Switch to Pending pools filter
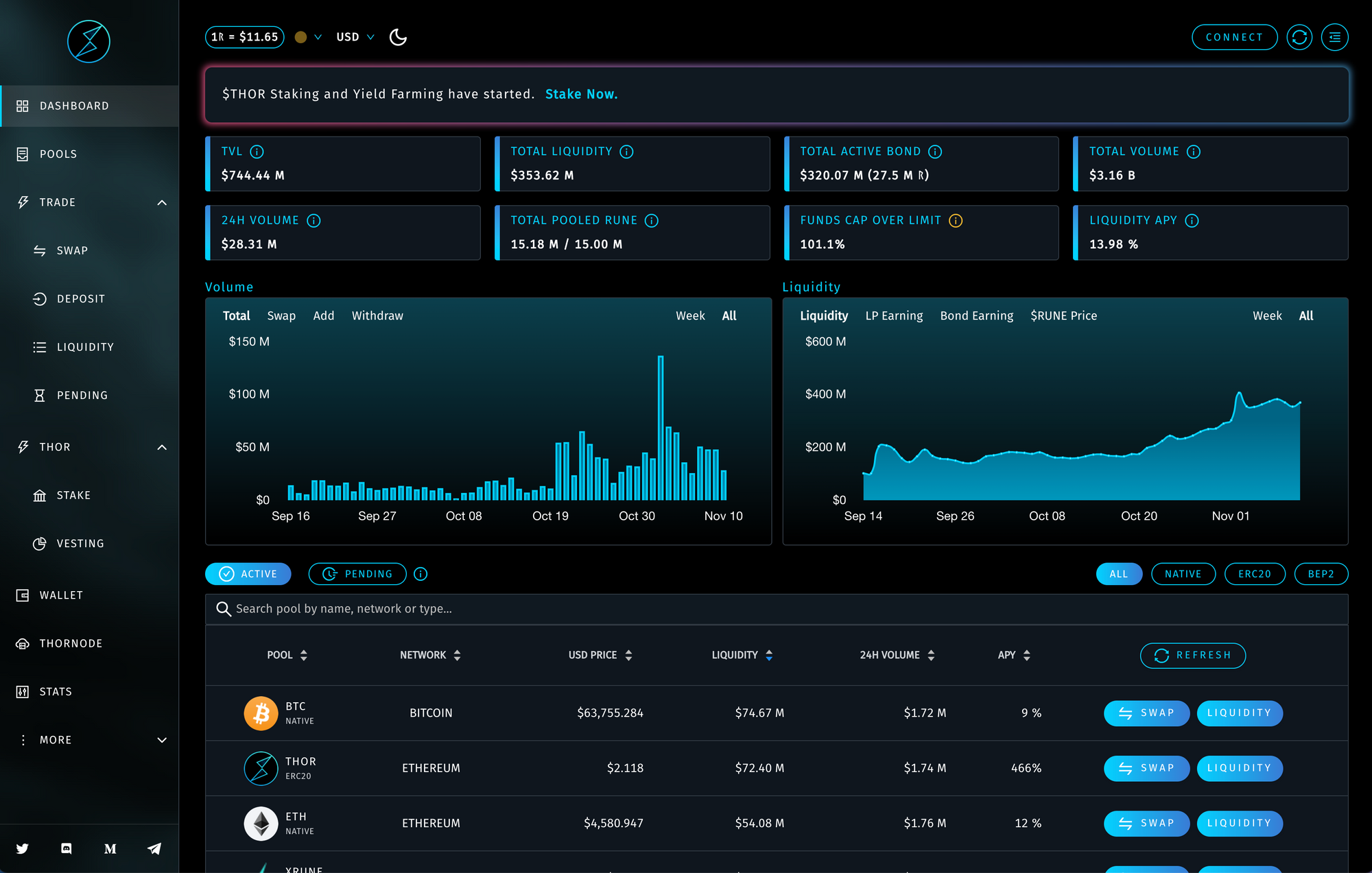Viewport: 1372px width, 873px height. click(x=357, y=574)
